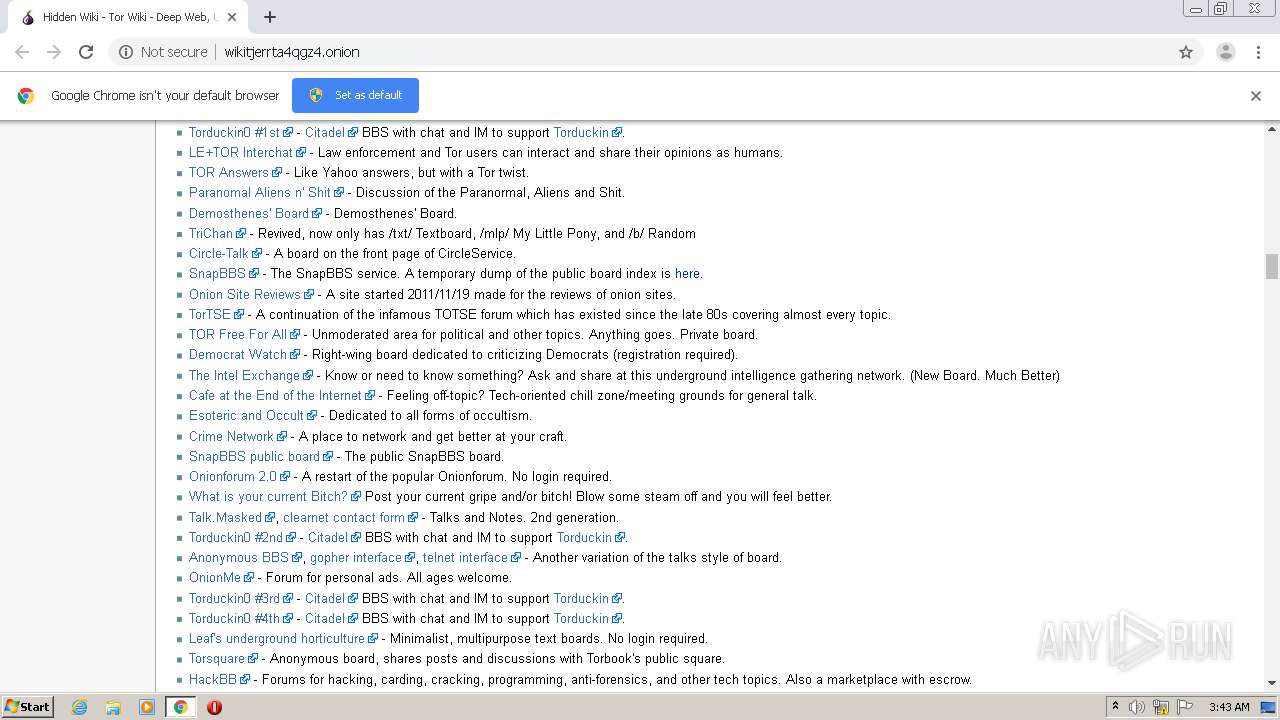Viewport: 1280px width, 720px height.
Task: Open the Chrome profile avatar
Action: 1226,52
